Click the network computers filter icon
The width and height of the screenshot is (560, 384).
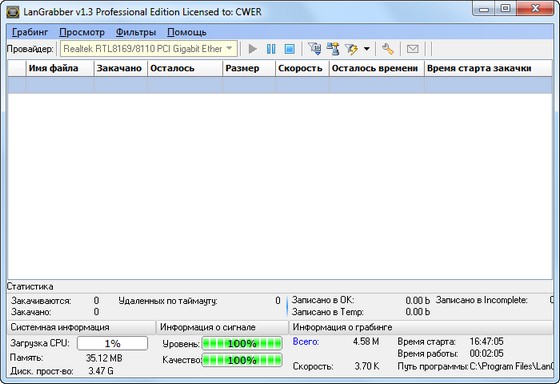coord(333,49)
